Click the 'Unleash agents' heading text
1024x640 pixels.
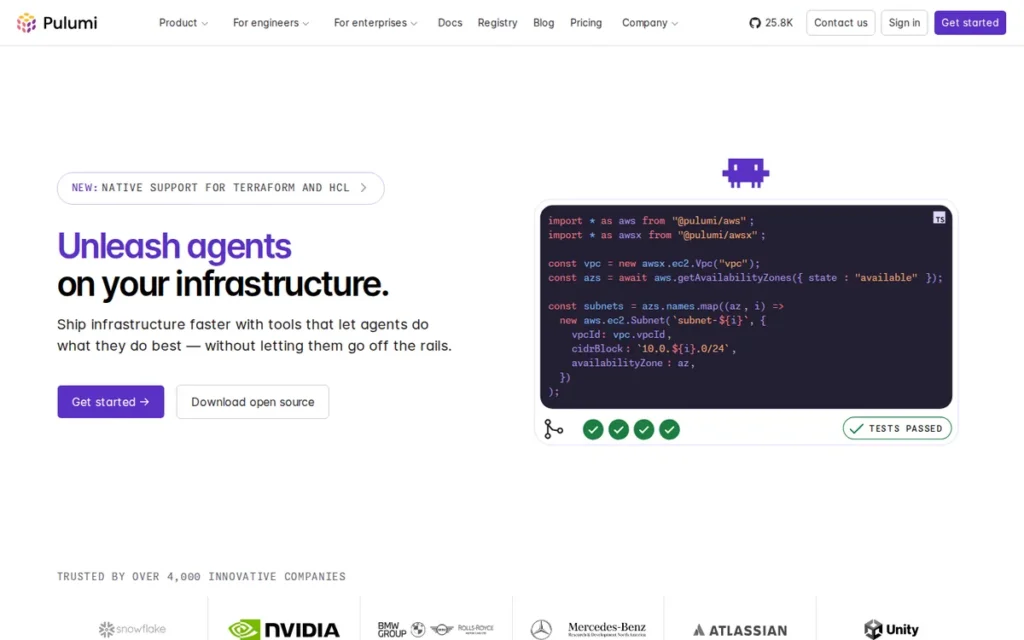(174, 246)
